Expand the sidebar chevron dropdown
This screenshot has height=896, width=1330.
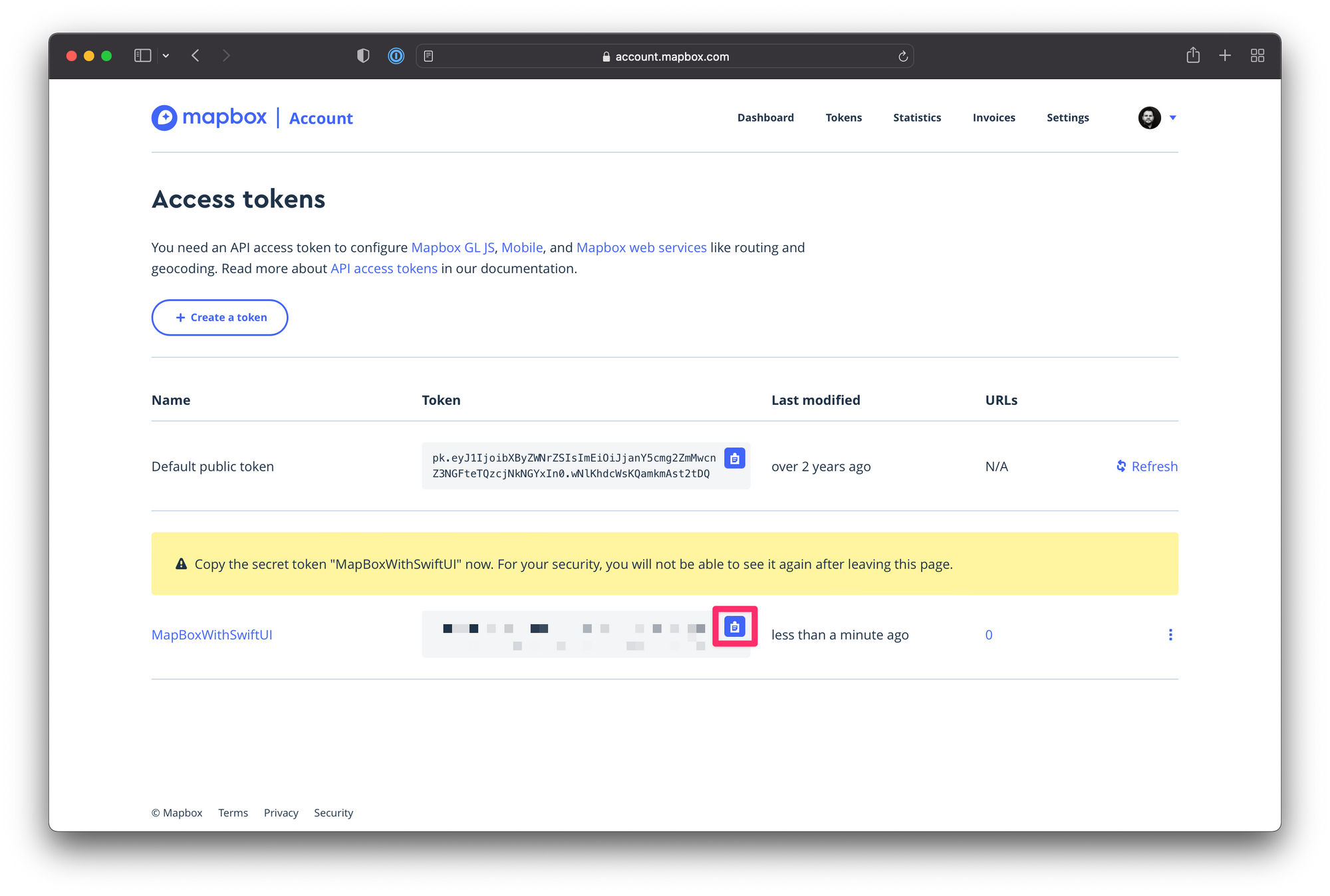pos(166,56)
